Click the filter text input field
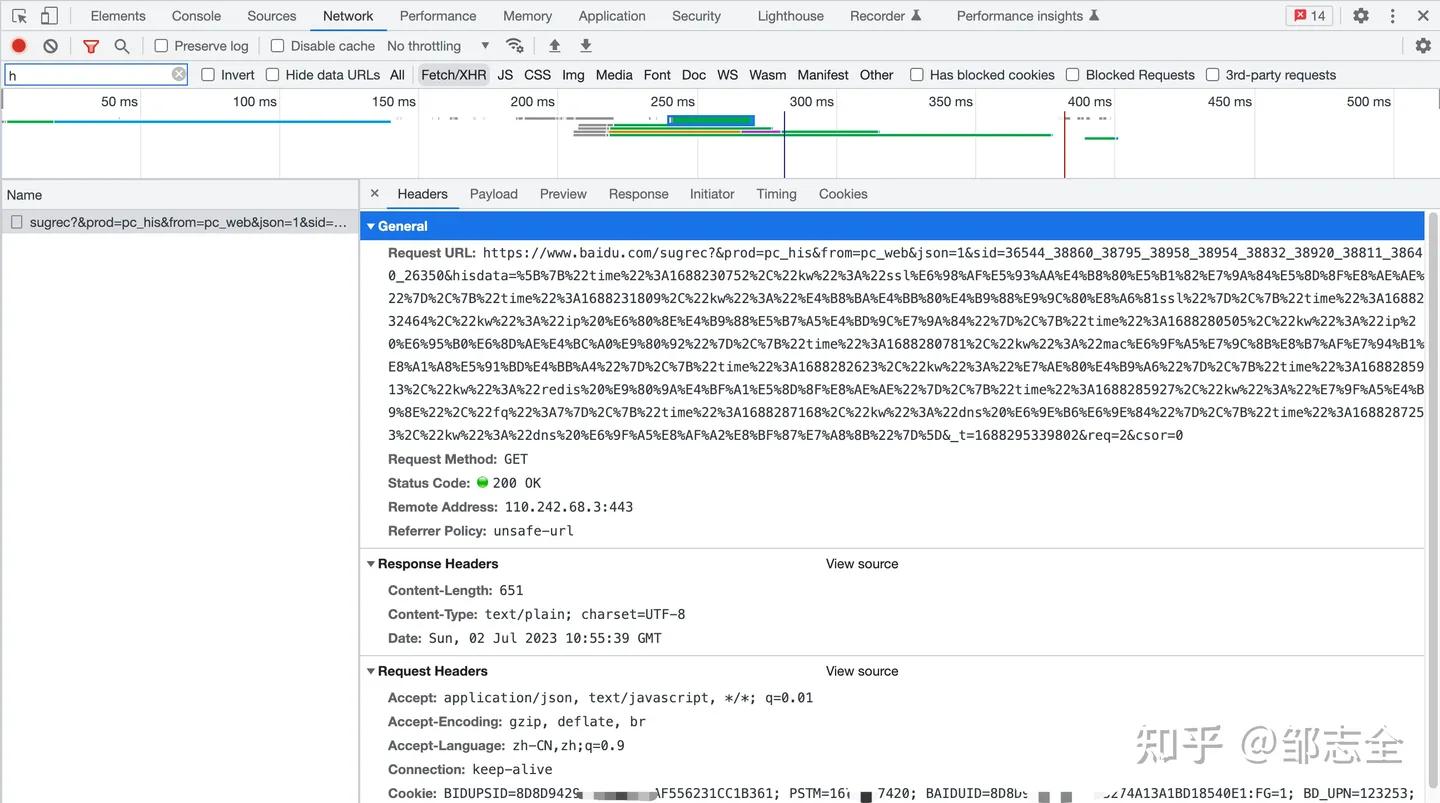The width and height of the screenshot is (1440, 803). (x=88, y=75)
